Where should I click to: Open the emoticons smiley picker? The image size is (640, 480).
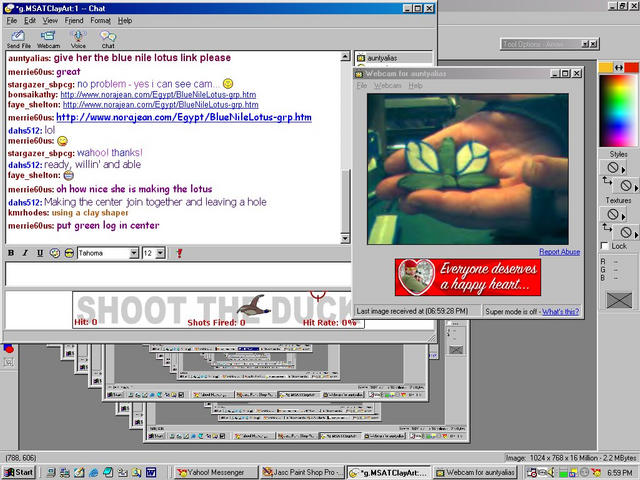(69, 253)
